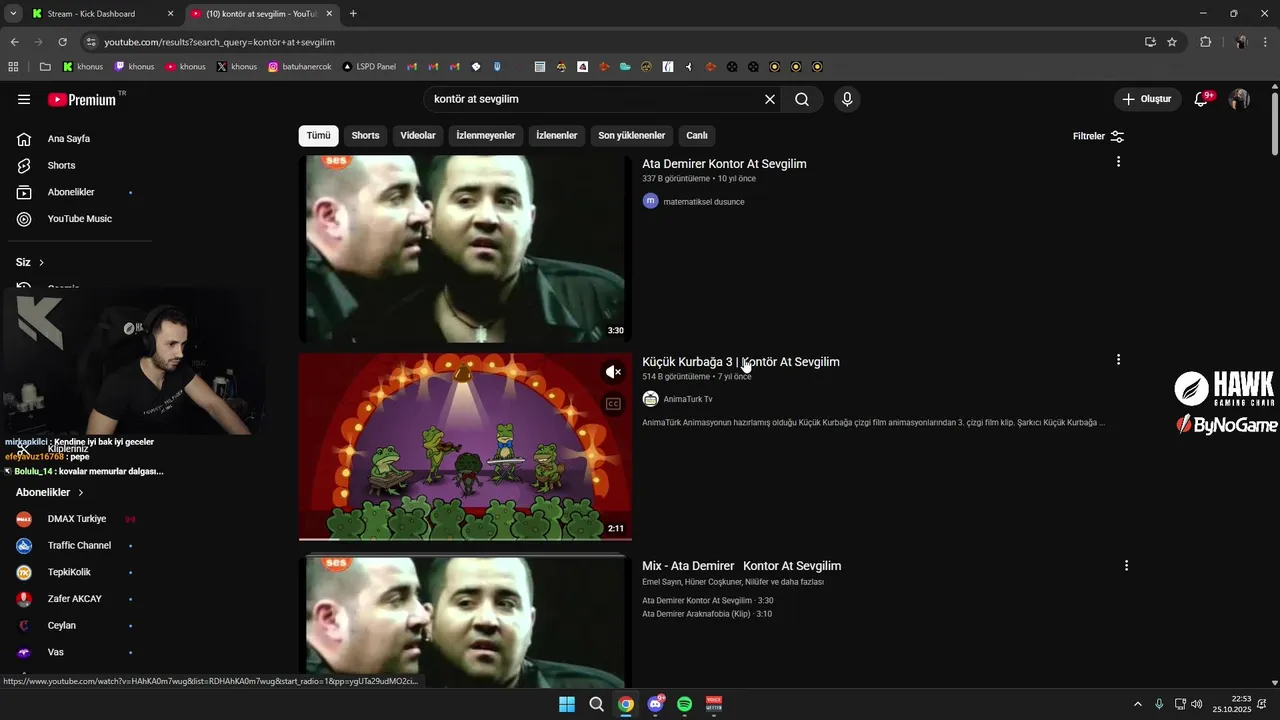Open the Chrome apps grid in the bookmarks bar
This screenshot has width=1280, height=720.
pyautogui.click(x=13, y=67)
